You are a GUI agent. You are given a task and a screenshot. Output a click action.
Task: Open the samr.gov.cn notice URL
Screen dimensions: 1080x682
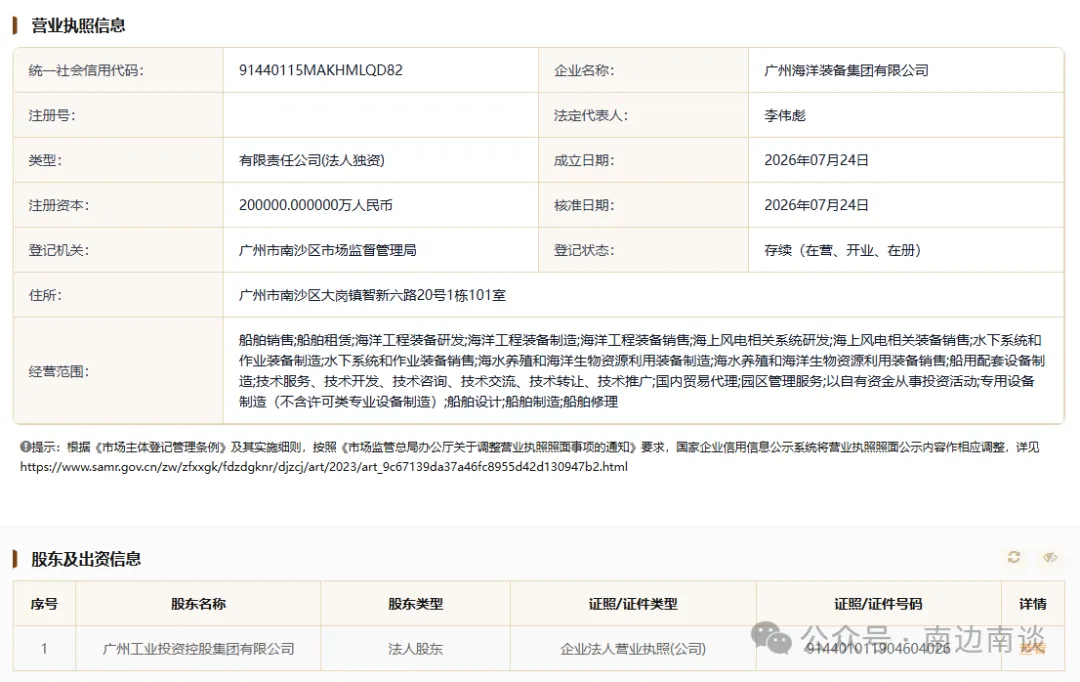coord(324,466)
